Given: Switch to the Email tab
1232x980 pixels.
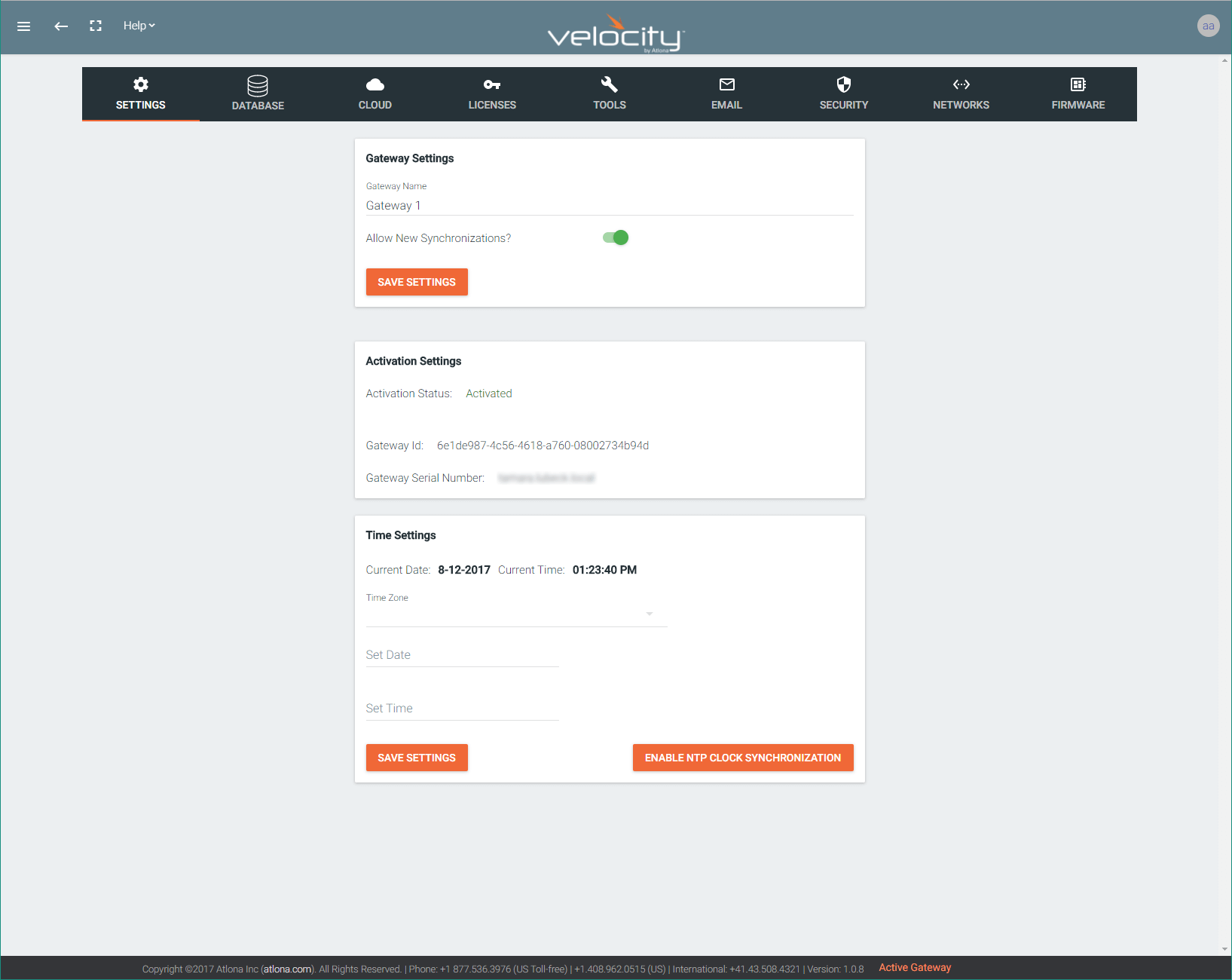Looking at the screenshot, I should coord(726,94).
